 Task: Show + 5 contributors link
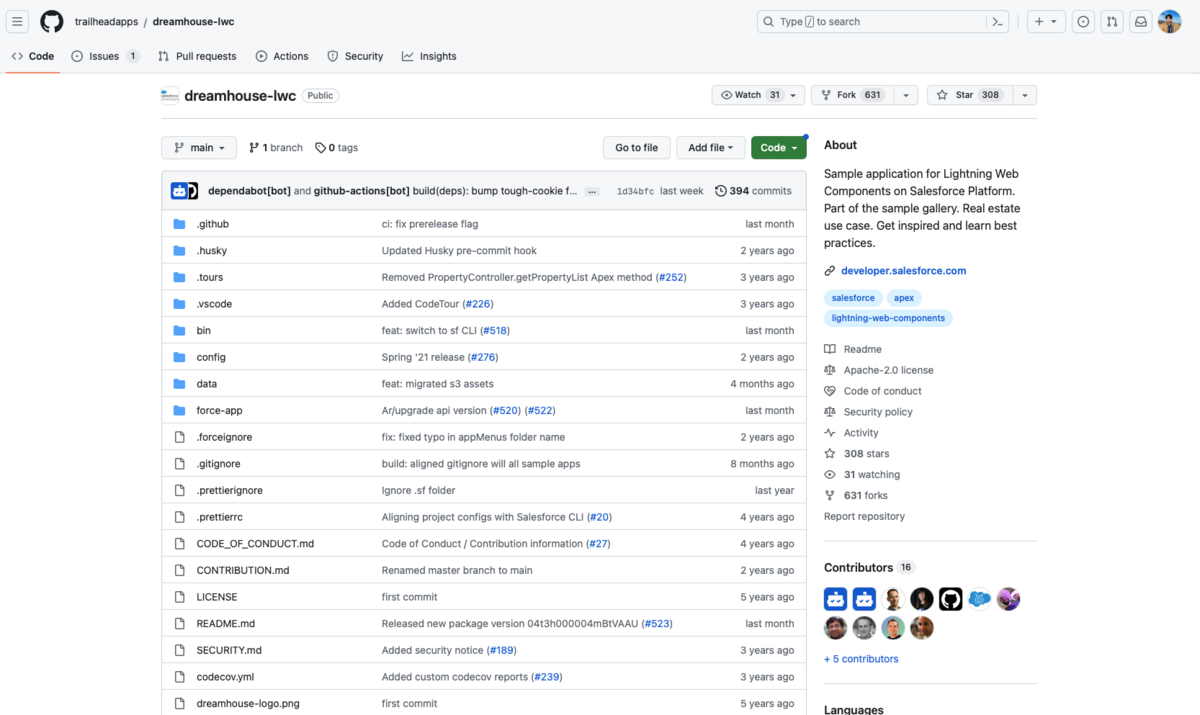click(x=861, y=659)
